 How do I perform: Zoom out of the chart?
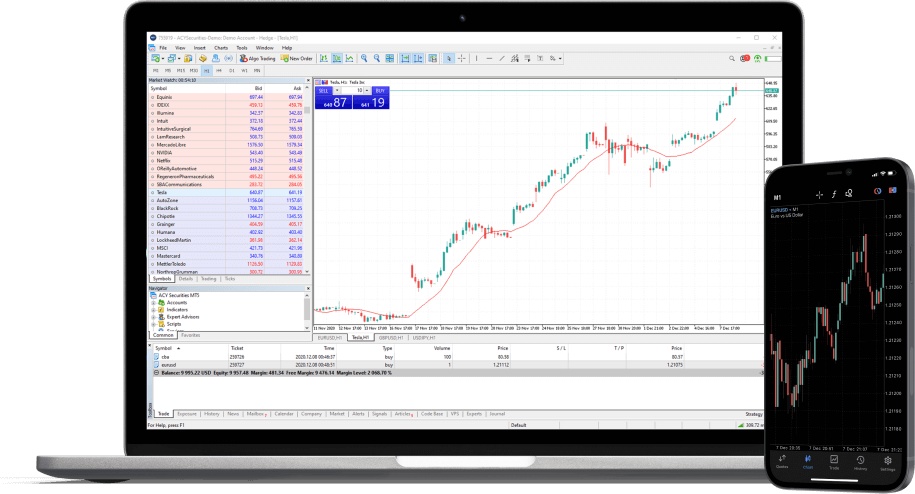coord(377,58)
